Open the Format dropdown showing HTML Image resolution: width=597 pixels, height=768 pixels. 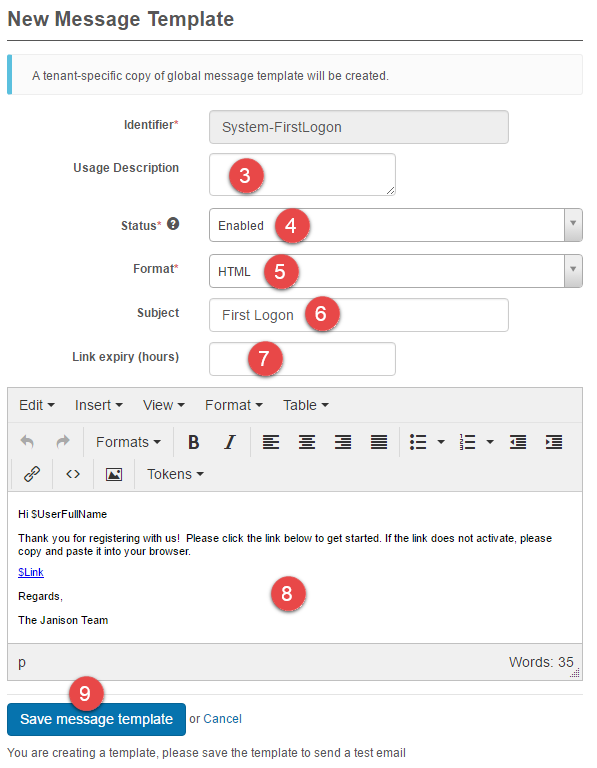396,271
